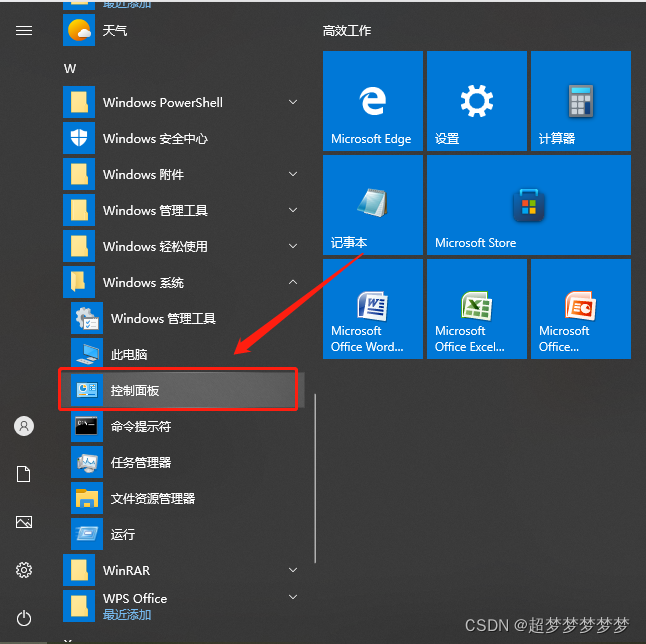Select the 任务管理器 label text
This screenshot has height=644, width=646.
tap(141, 462)
